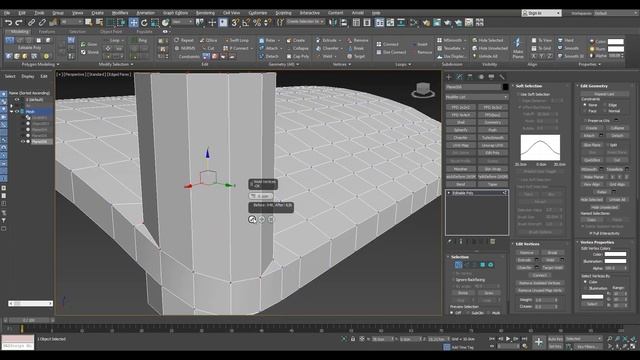Choose Vertex sub-object icon in Selection rollout

tap(458, 265)
